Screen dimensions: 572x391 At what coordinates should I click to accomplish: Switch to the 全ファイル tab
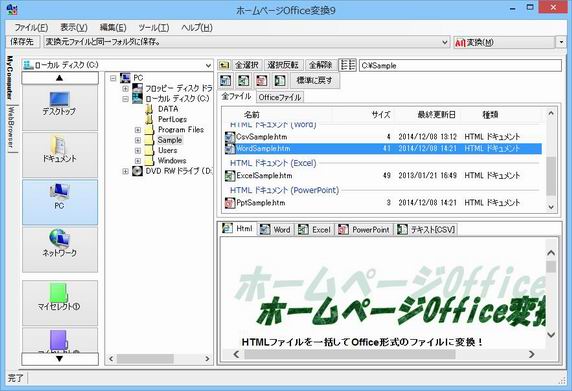click(x=236, y=96)
